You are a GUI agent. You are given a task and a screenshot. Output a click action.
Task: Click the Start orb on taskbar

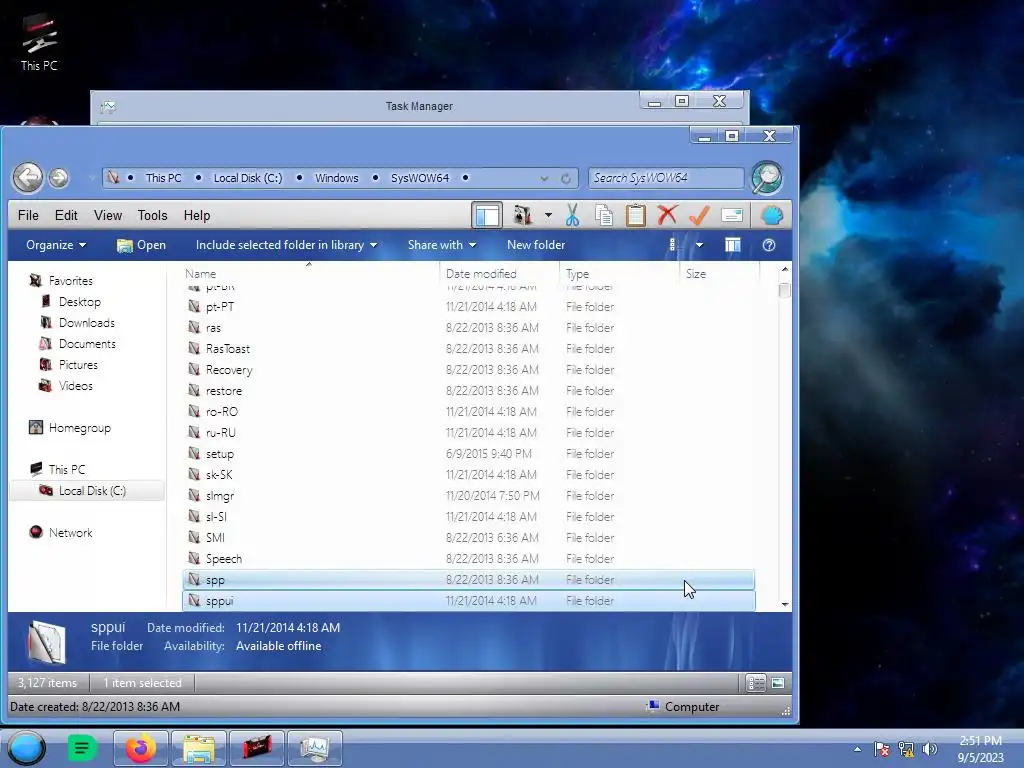pyautogui.click(x=27, y=748)
